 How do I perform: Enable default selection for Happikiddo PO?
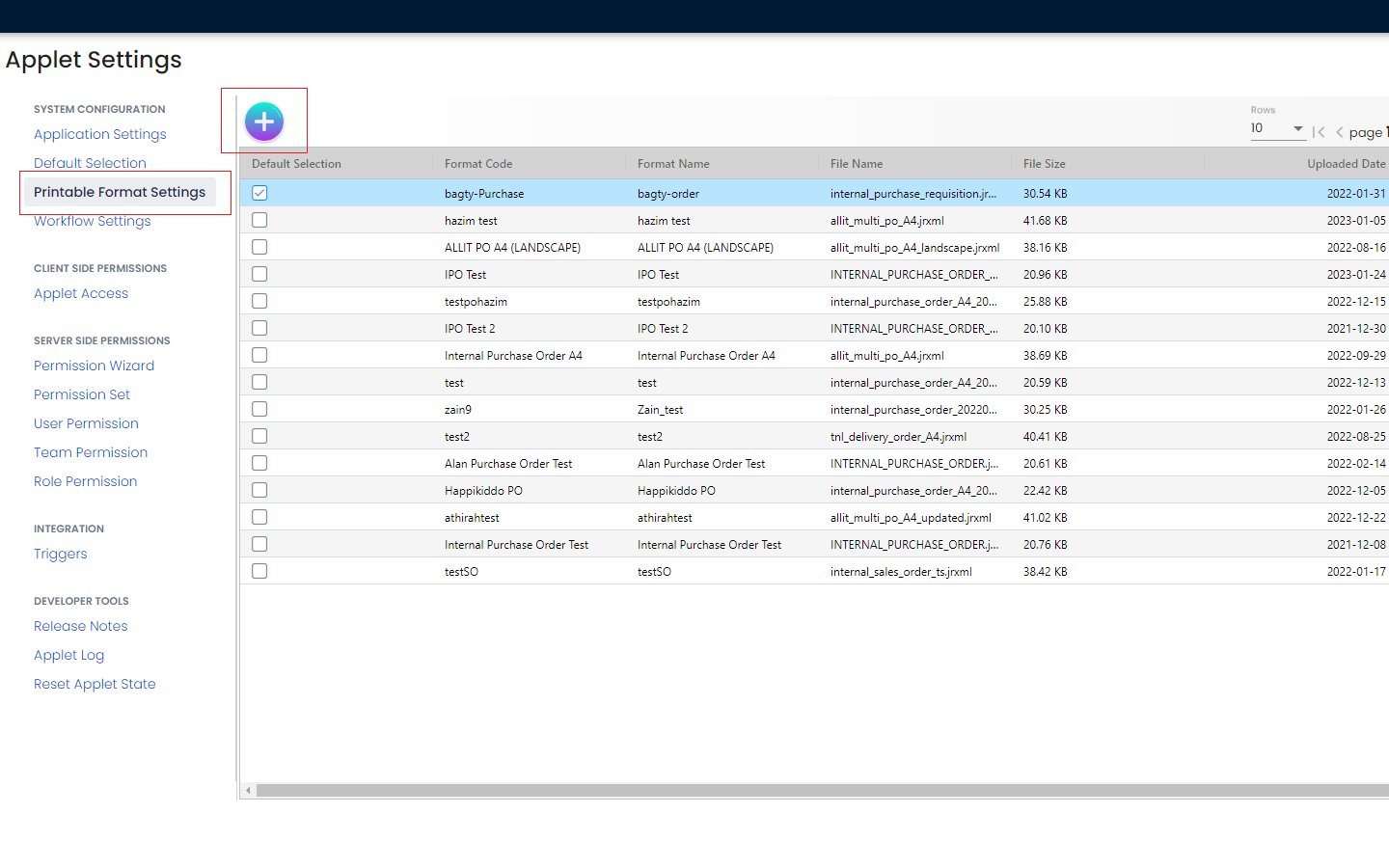[259, 490]
